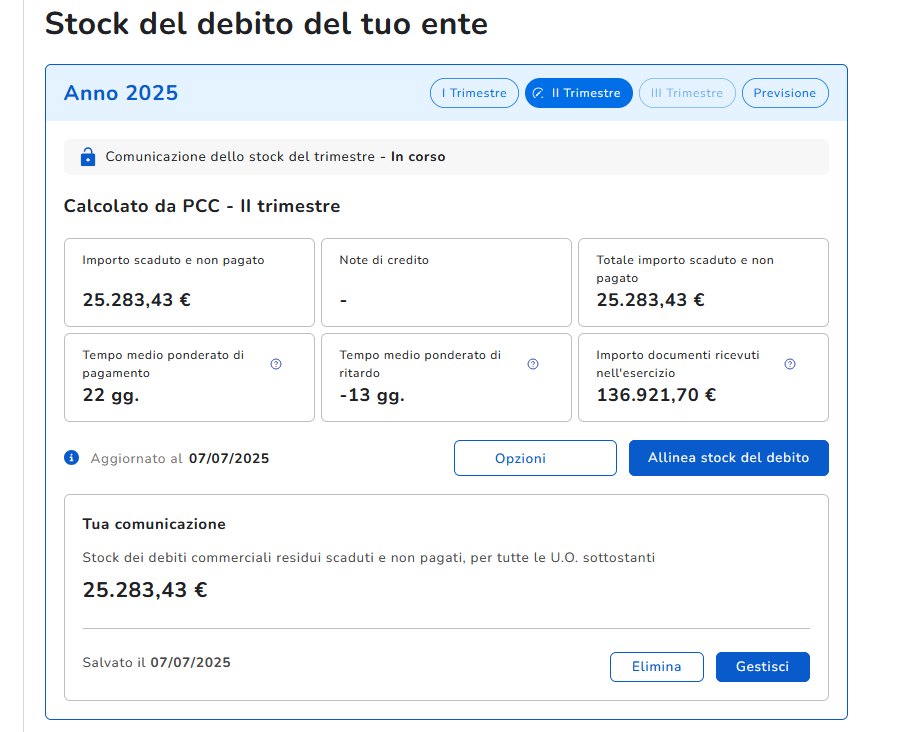Click the 136.921,70 € documents amount
The image size is (903, 732).
tap(656, 394)
